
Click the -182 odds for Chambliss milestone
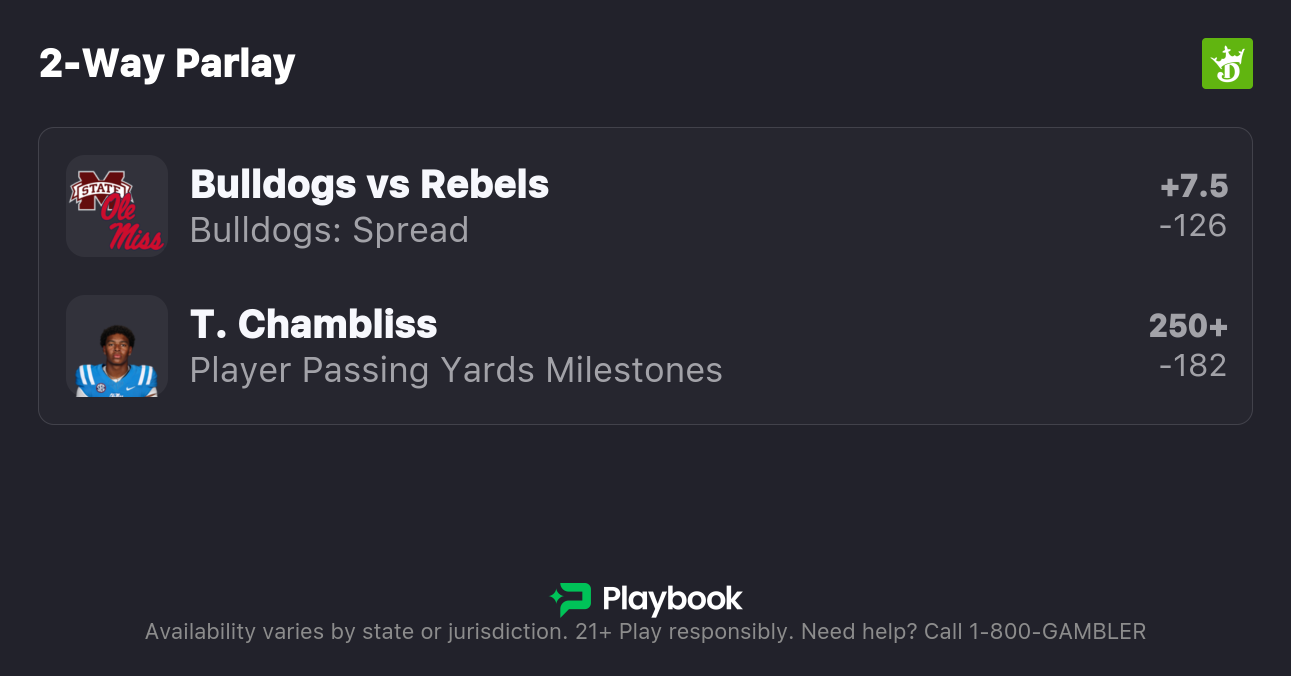[1193, 366]
